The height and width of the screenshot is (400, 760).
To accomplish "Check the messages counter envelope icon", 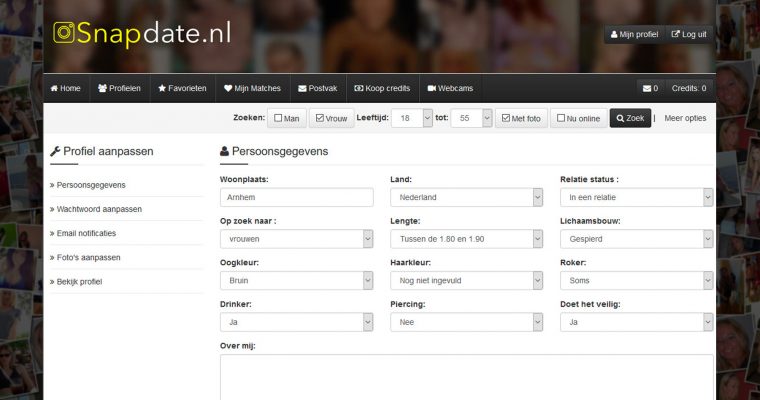I will click(x=647, y=88).
